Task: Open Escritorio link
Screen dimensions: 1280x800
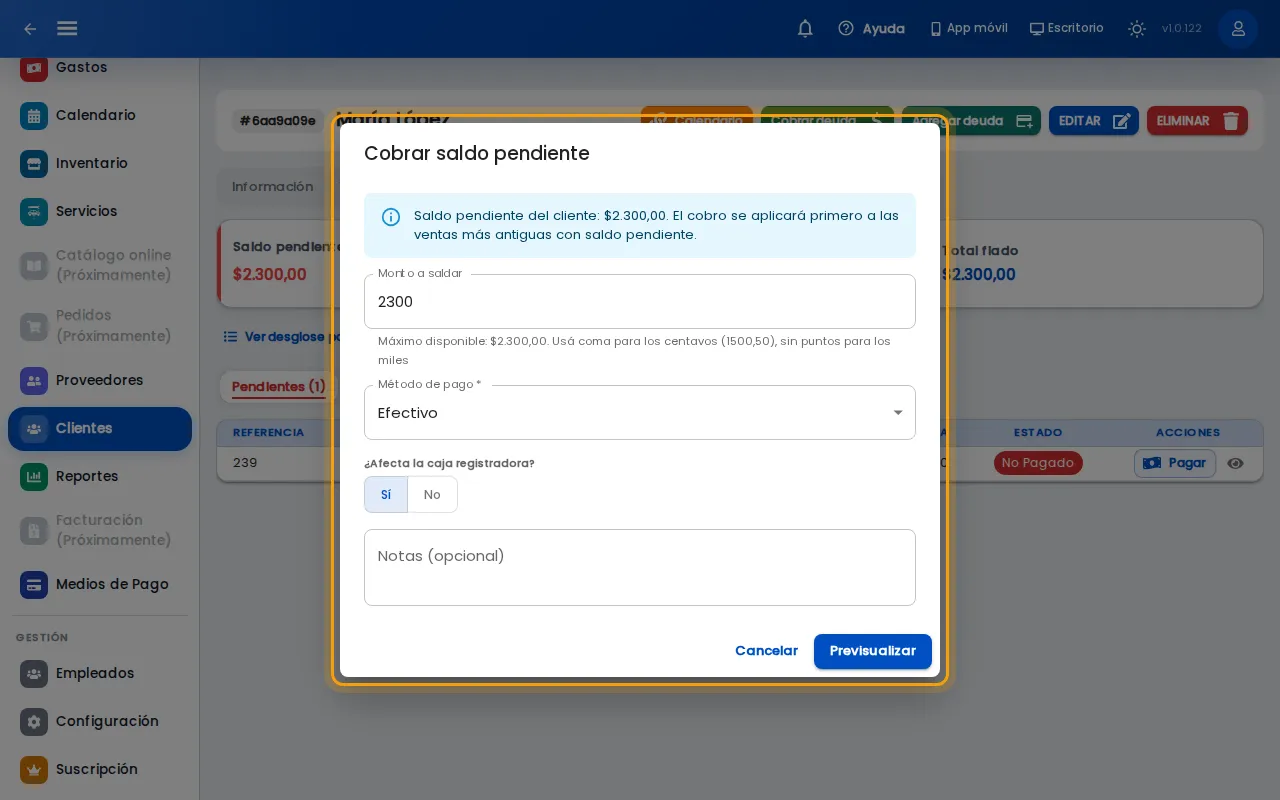Action: (x=1067, y=28)
